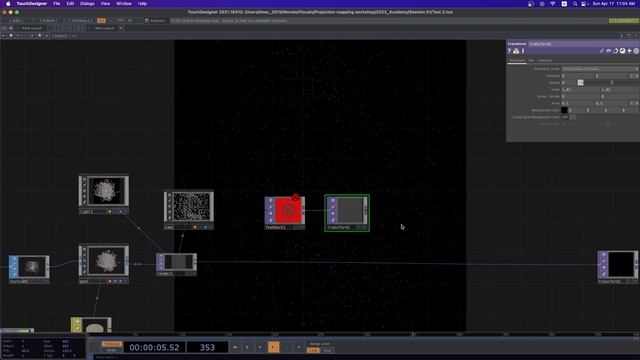
Task: Select the transform2 node
Action: (x=347, y=213)
